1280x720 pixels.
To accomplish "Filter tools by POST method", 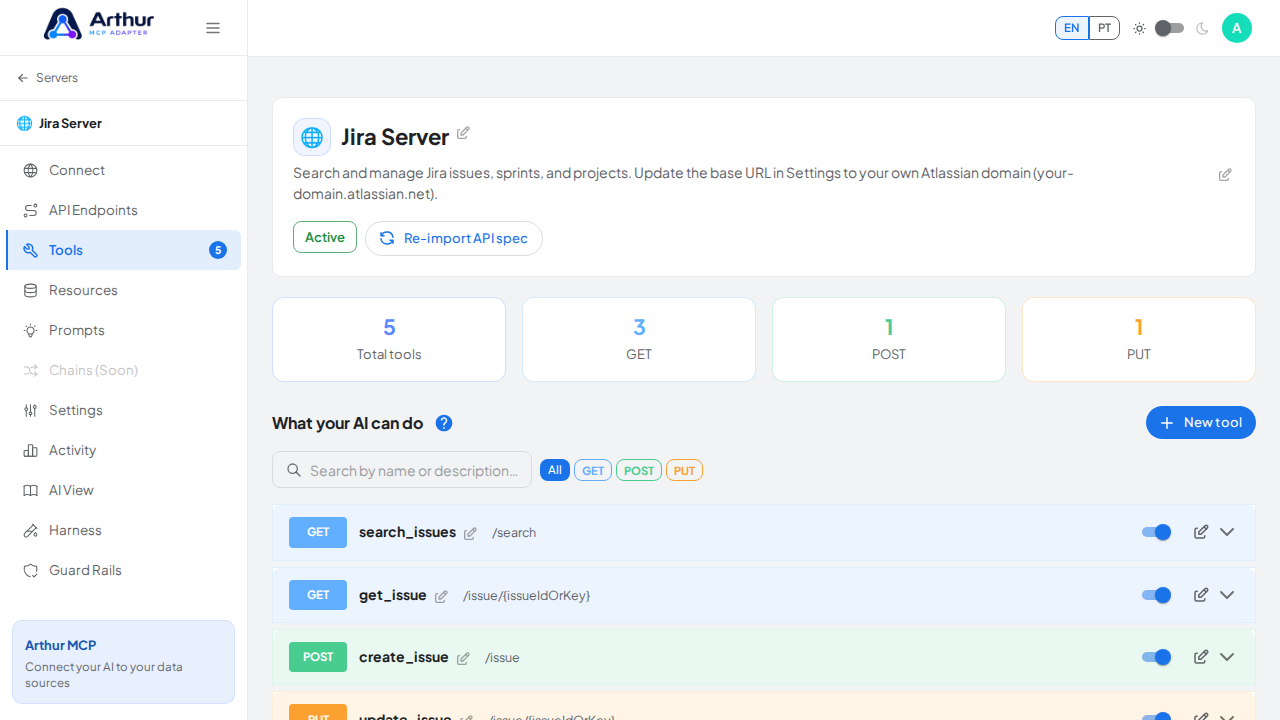I will point(639,470).
